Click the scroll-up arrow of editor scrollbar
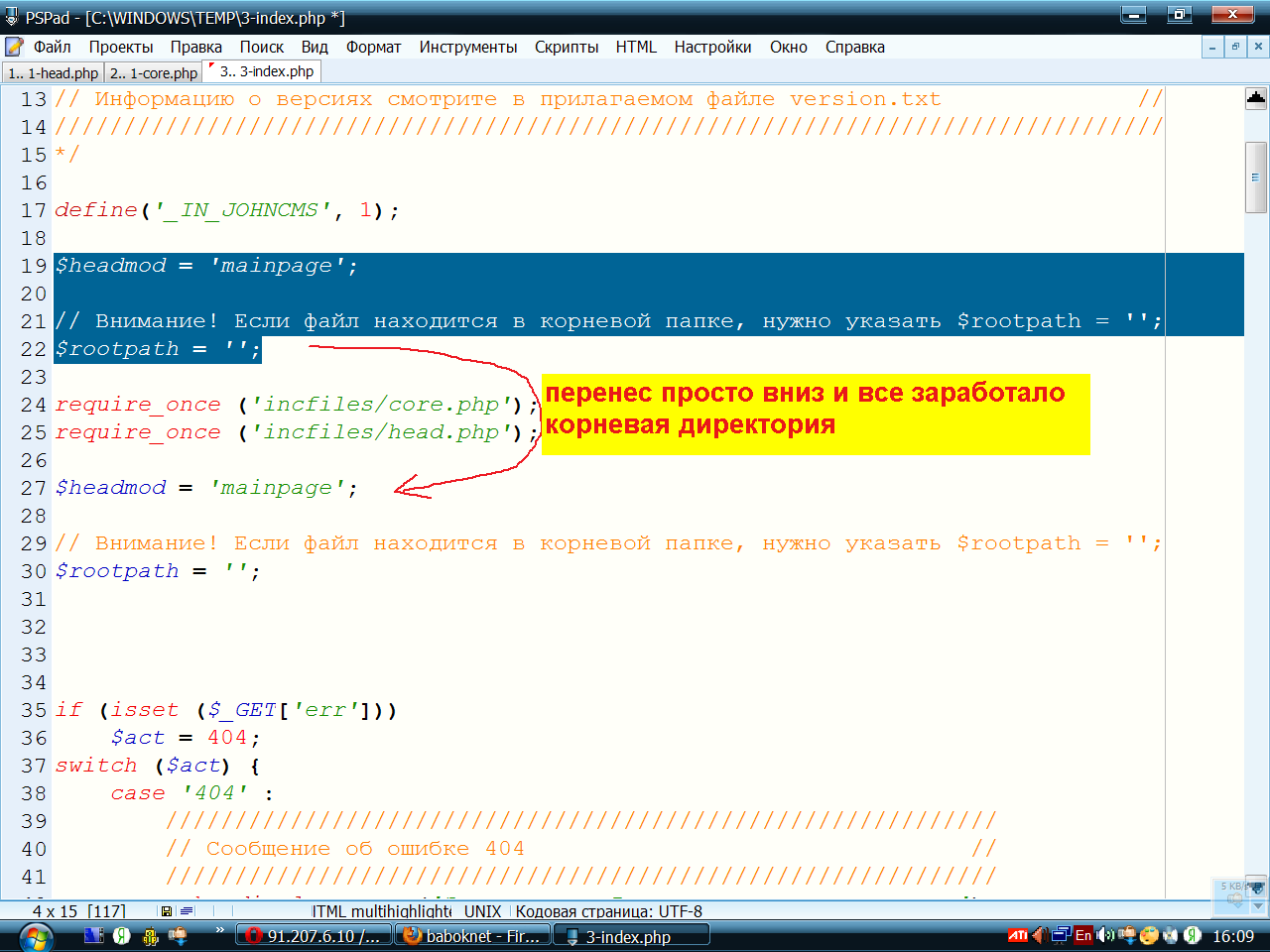The image size is (1270, 952). coord(1256,97)
